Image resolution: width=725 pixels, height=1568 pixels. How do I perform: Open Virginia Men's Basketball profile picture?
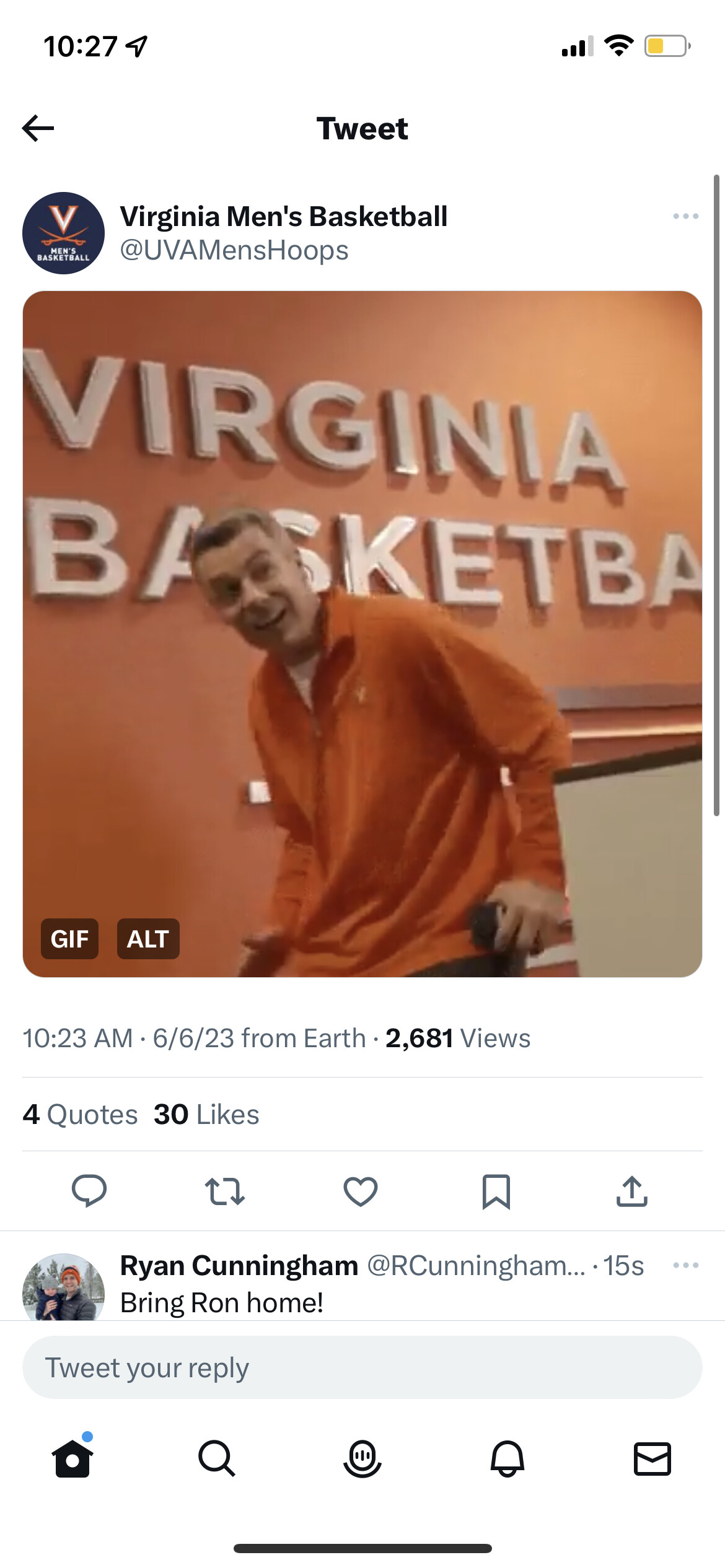coord(63,233)
